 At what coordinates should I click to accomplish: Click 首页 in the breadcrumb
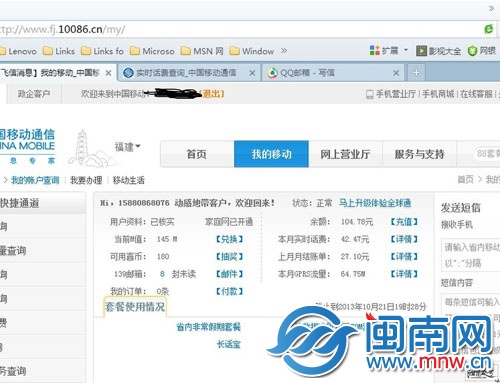(465, 180)
